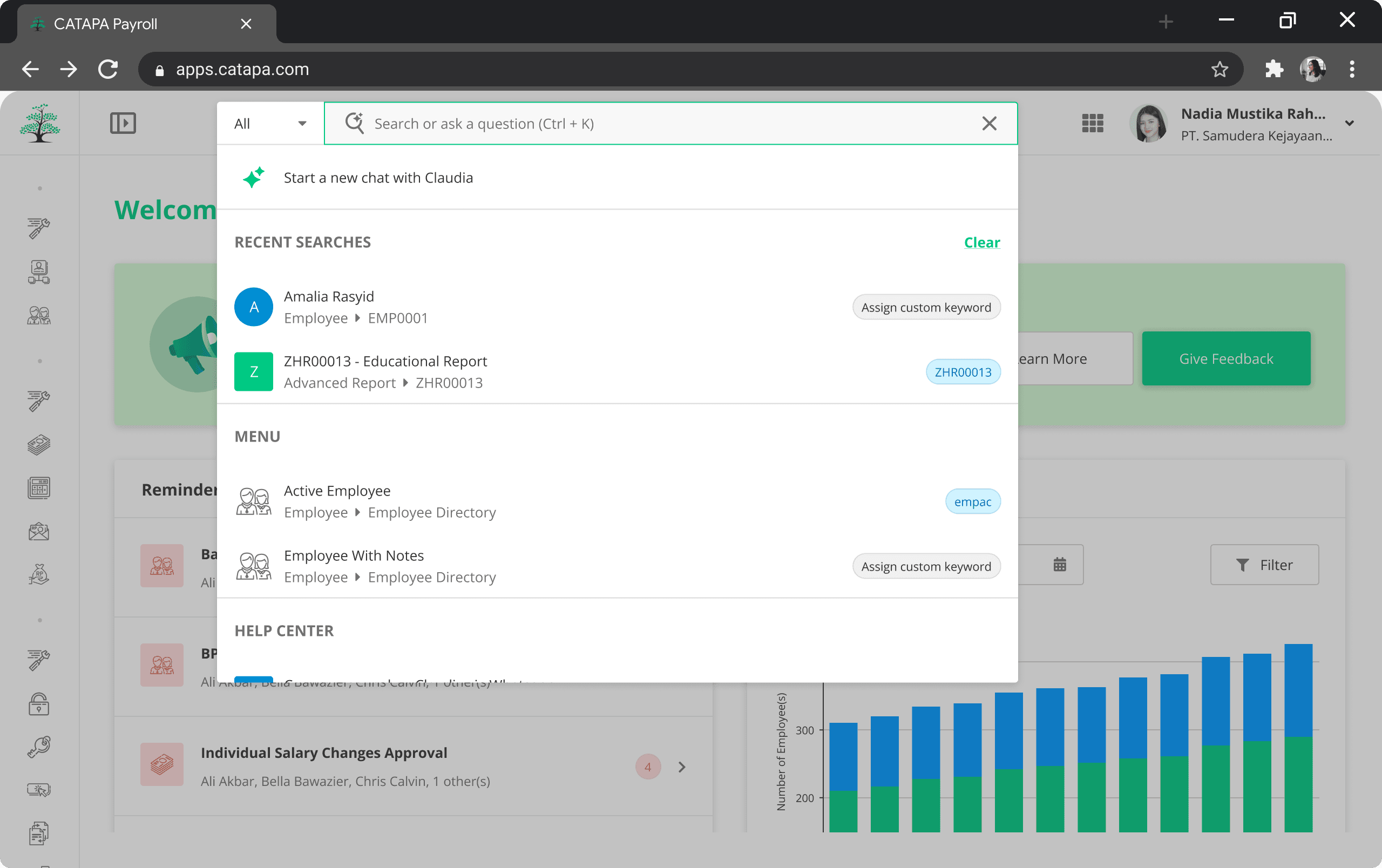The height and width of the screenshot is (868, 1382).
Task: Open the employee sidebar icon
Action: coord(39,316)
